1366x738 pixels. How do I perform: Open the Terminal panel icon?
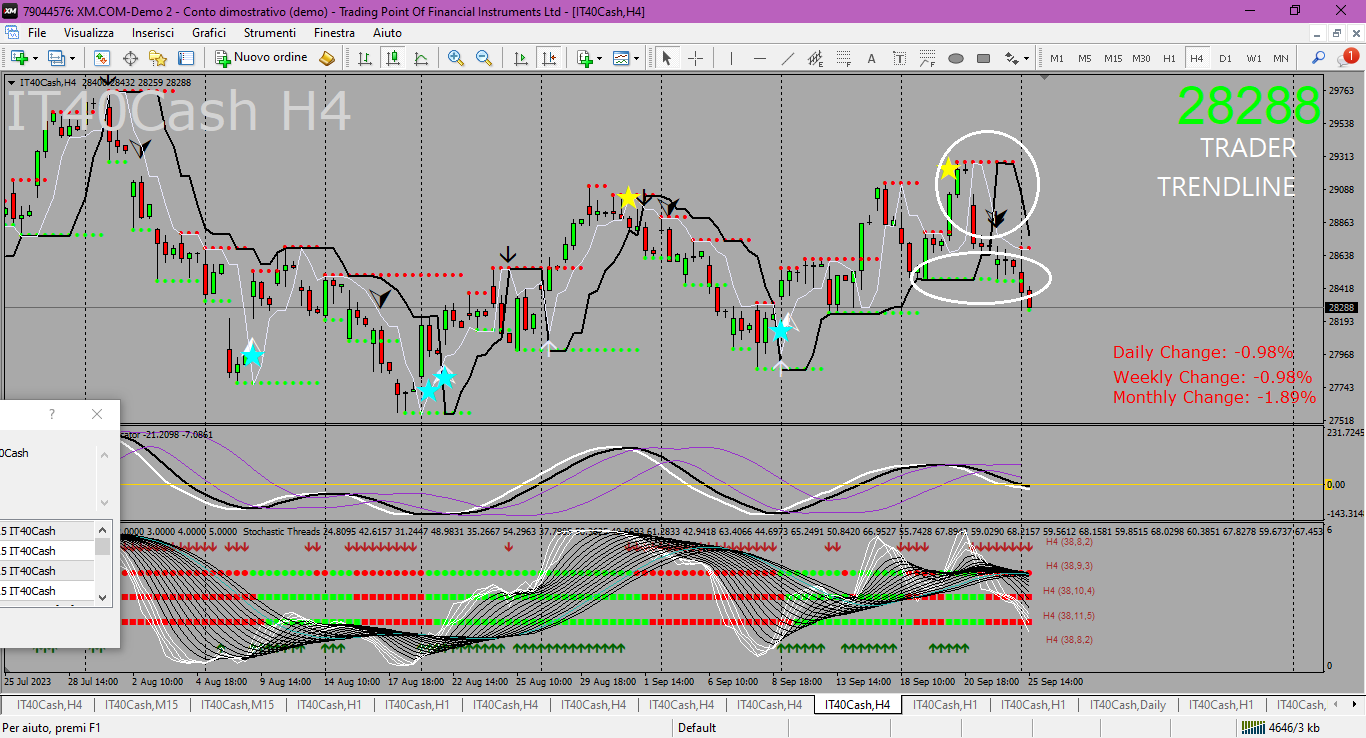point(186,58)
